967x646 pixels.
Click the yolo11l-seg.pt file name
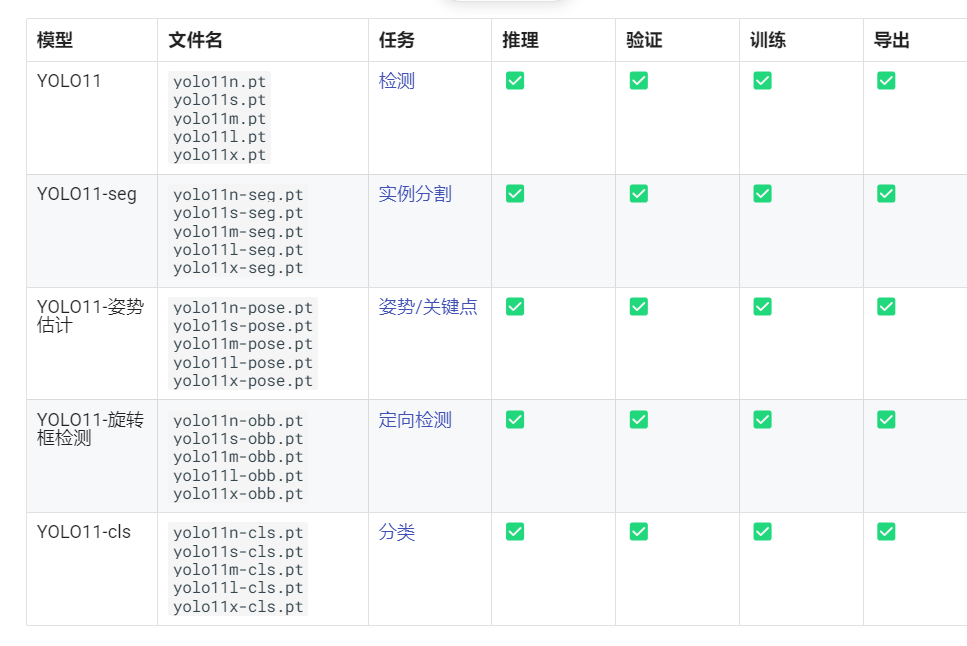(x=238, y=249)
